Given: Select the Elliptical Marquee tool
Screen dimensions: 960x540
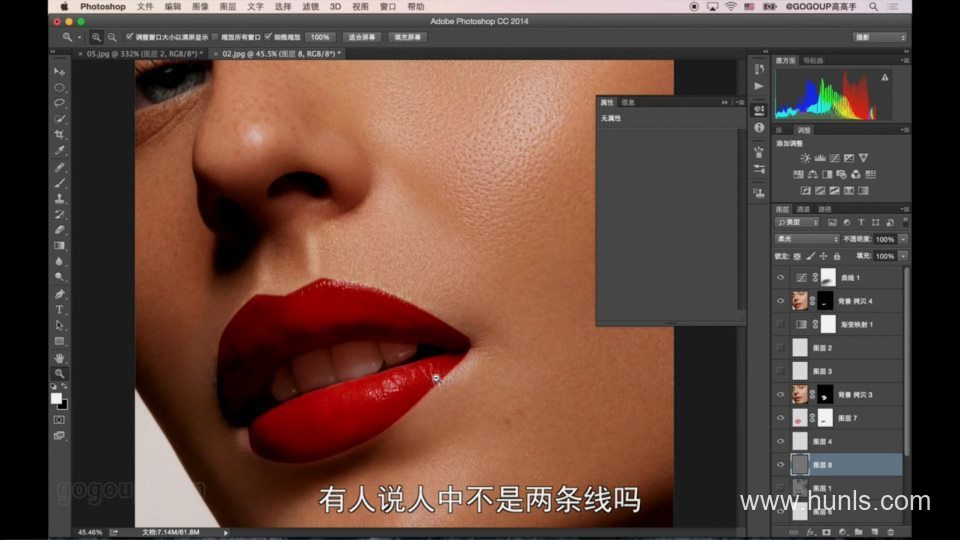Looking at the screenshot, I should [x=59, y=88].
